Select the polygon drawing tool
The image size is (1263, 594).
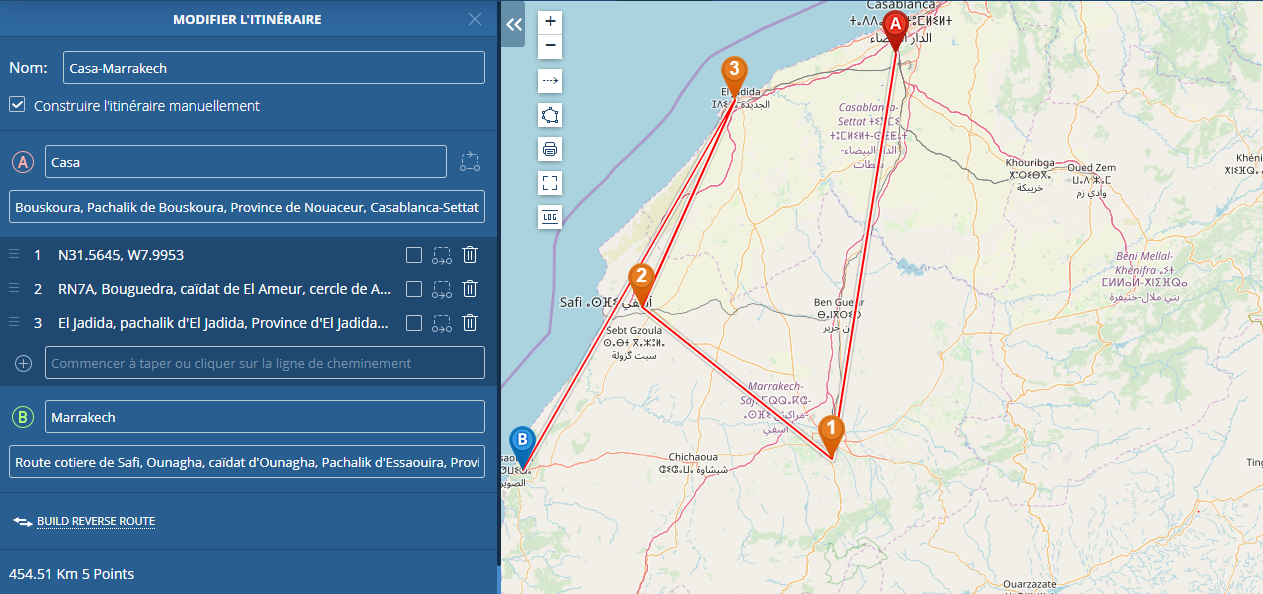550,115
